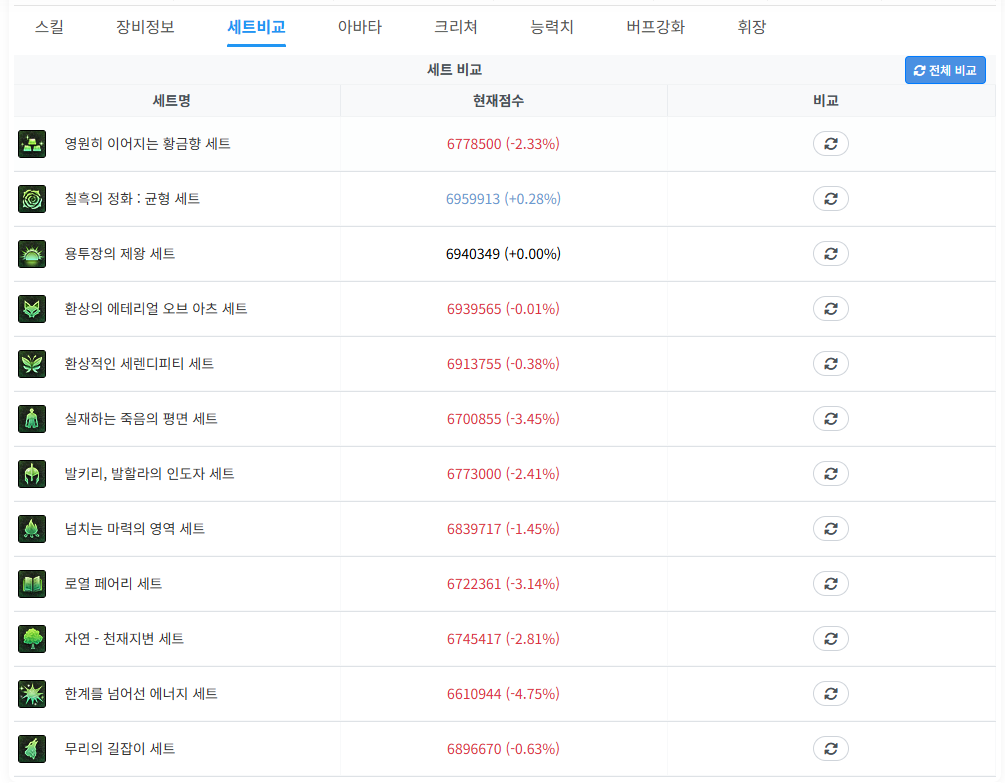Screen dimensions: 1005x783
Task: Open the 스킬 tab
Action: pyautogui.click(x=49, y=27)
